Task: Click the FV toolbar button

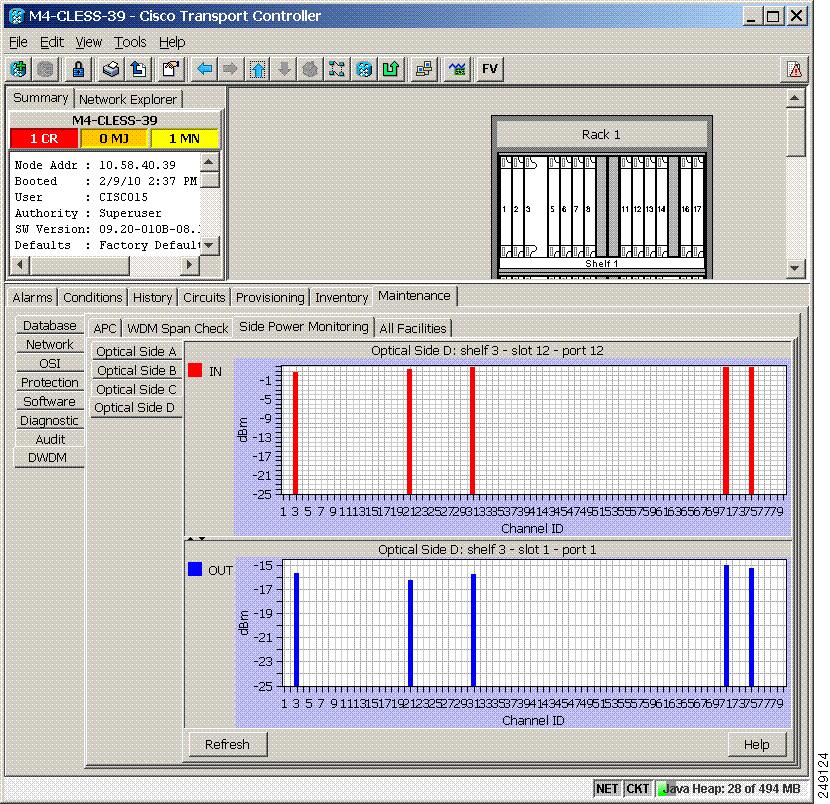Action: [x=490, y=69]
